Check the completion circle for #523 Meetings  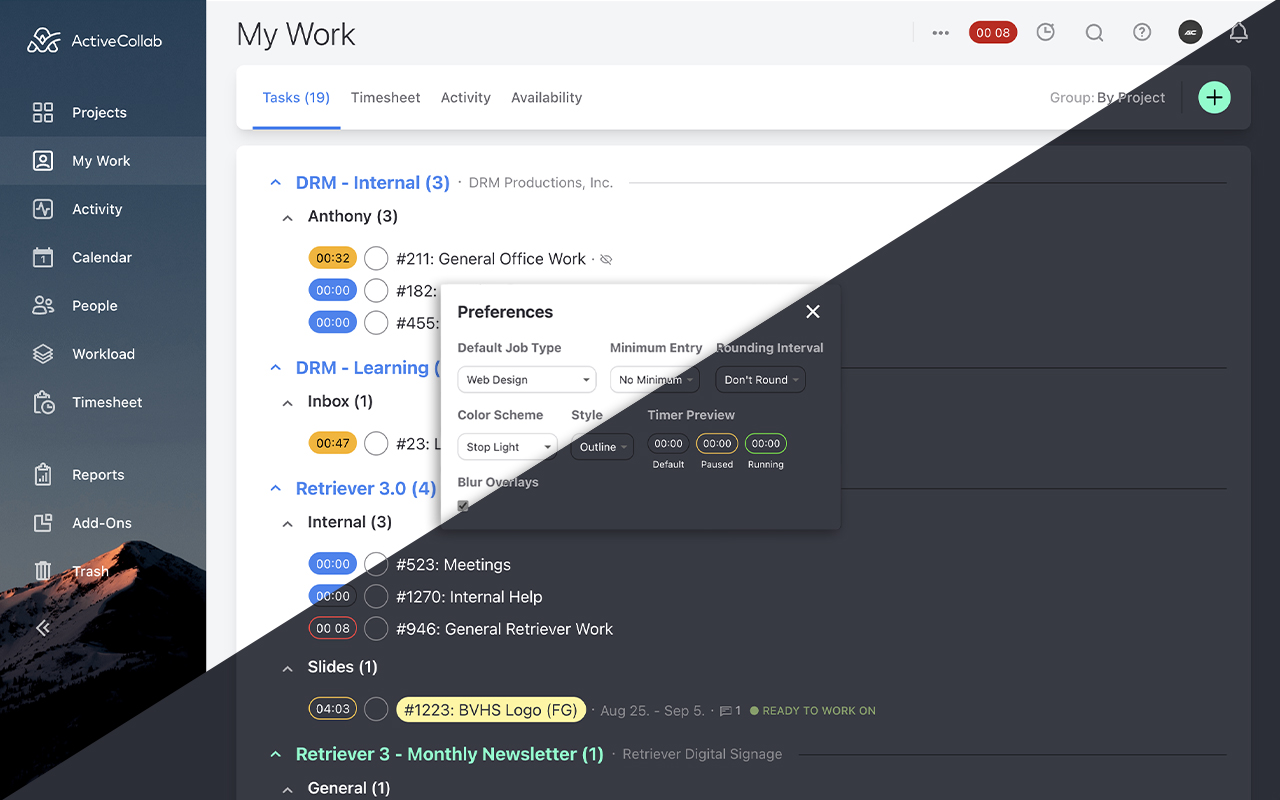(x=376, y=563)
